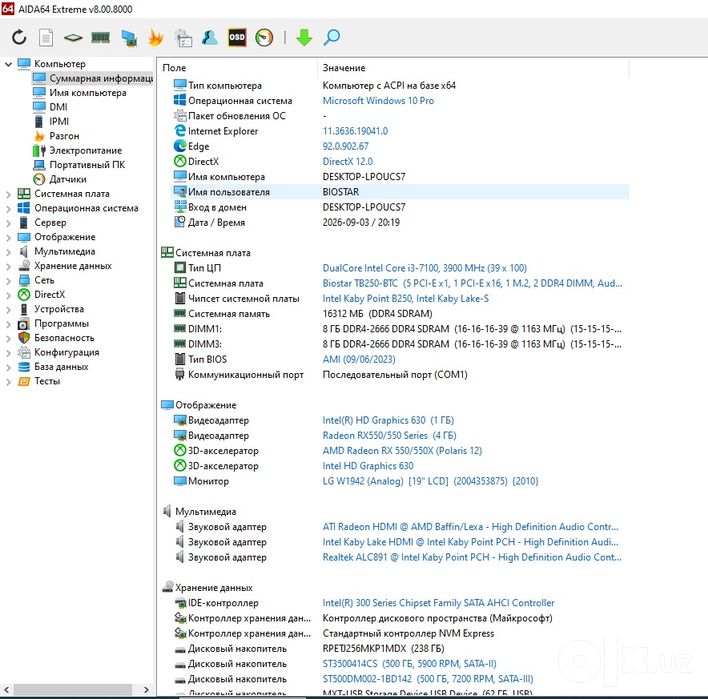
Task: Click the memory module toolbar icon
Action: point(100,37)
